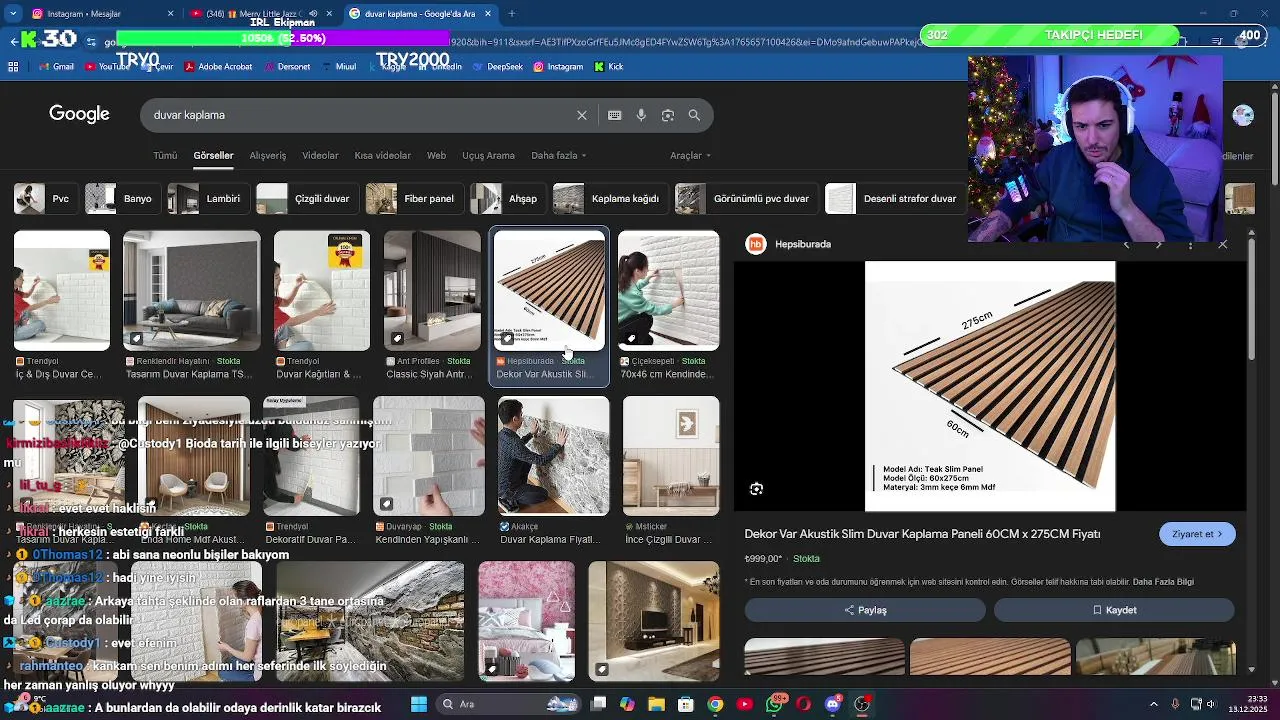1280x720 pixels.
Task: Open Gmail bookmark
Action: coord(56,67)
